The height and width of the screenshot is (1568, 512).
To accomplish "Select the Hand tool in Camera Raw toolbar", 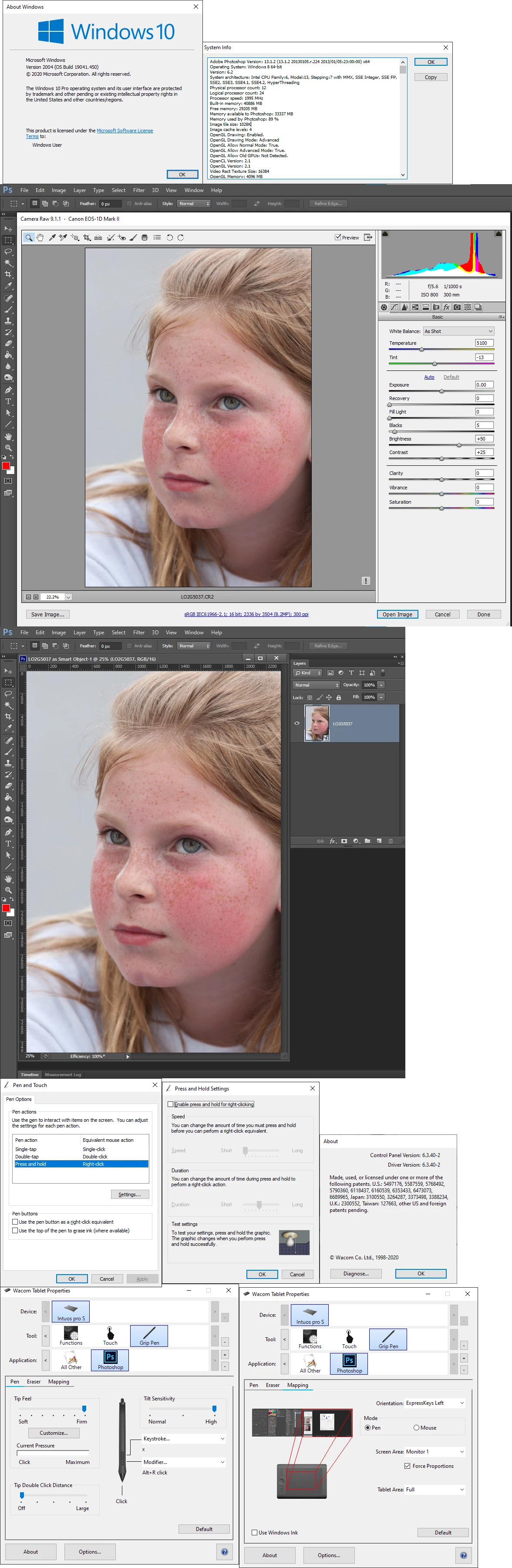I will 40,237.
